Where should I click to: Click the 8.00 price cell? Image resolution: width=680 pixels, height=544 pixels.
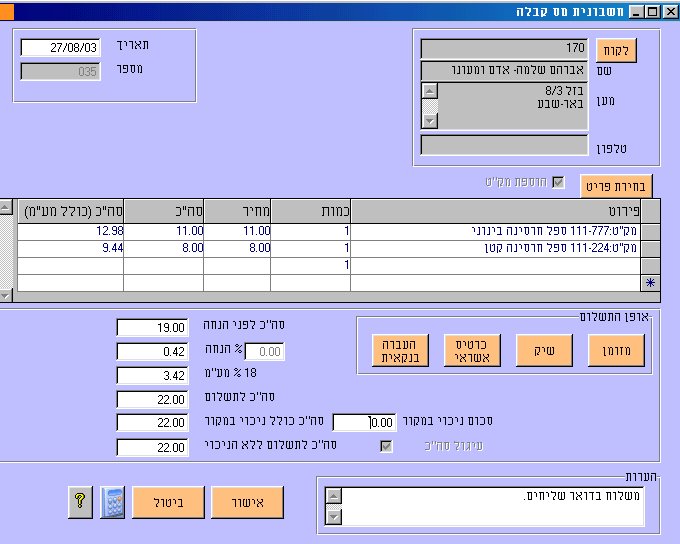pos(237,249)
